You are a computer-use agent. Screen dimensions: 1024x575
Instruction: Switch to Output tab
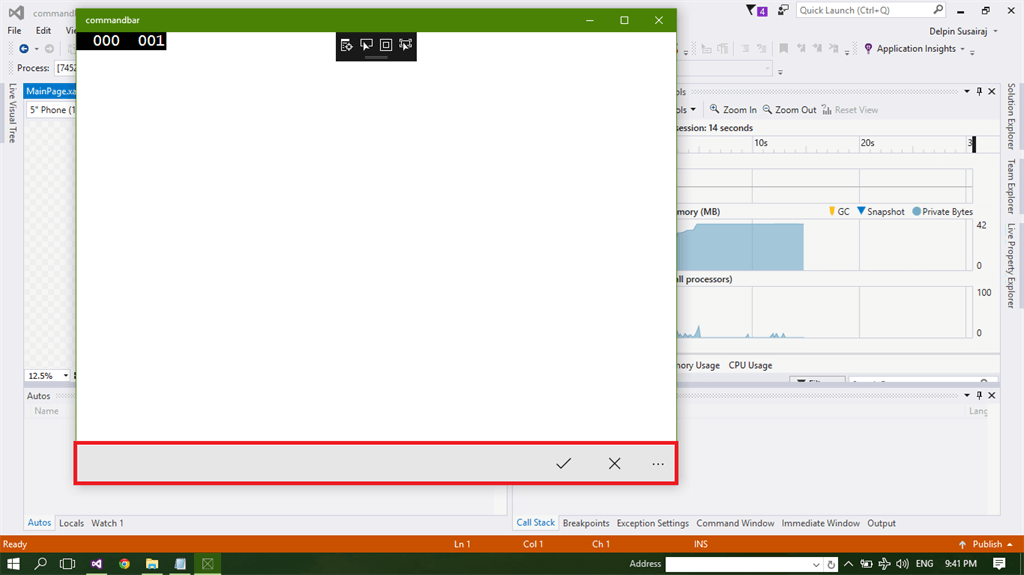coord(881,523)
